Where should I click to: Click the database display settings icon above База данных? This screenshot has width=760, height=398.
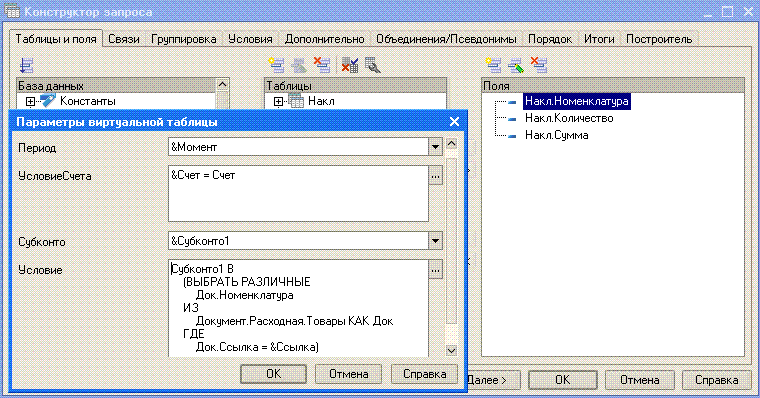click(x=27, y=65)
